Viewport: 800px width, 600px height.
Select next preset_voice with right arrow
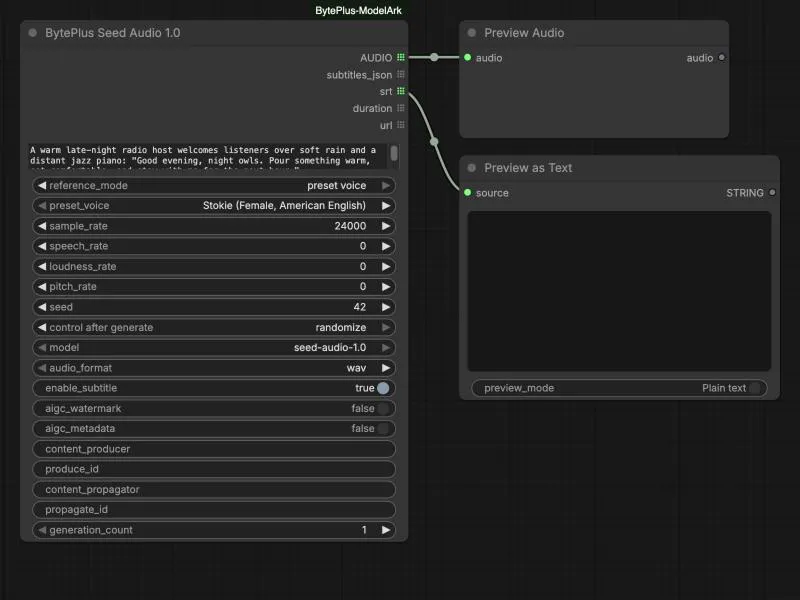tap(386, 206)
